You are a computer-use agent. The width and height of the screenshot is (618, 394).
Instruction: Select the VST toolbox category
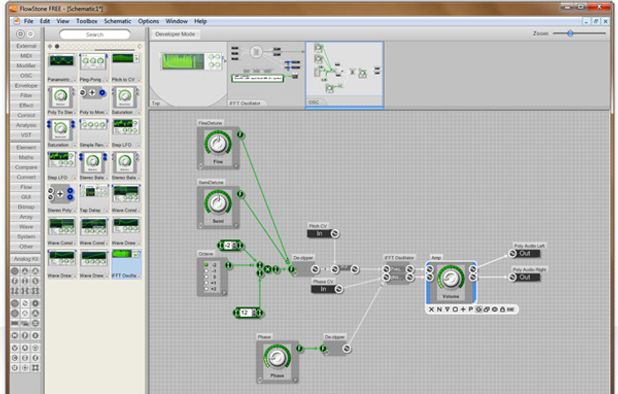click(26, 135)
